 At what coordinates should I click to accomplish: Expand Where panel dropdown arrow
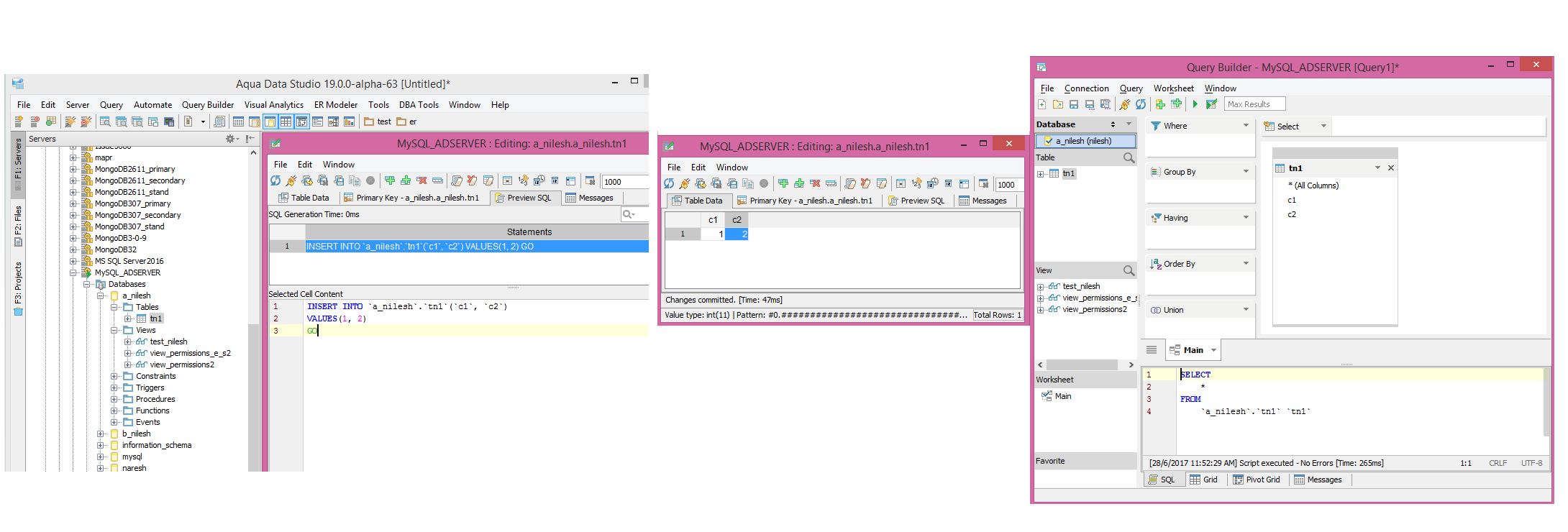point(1246,125)
